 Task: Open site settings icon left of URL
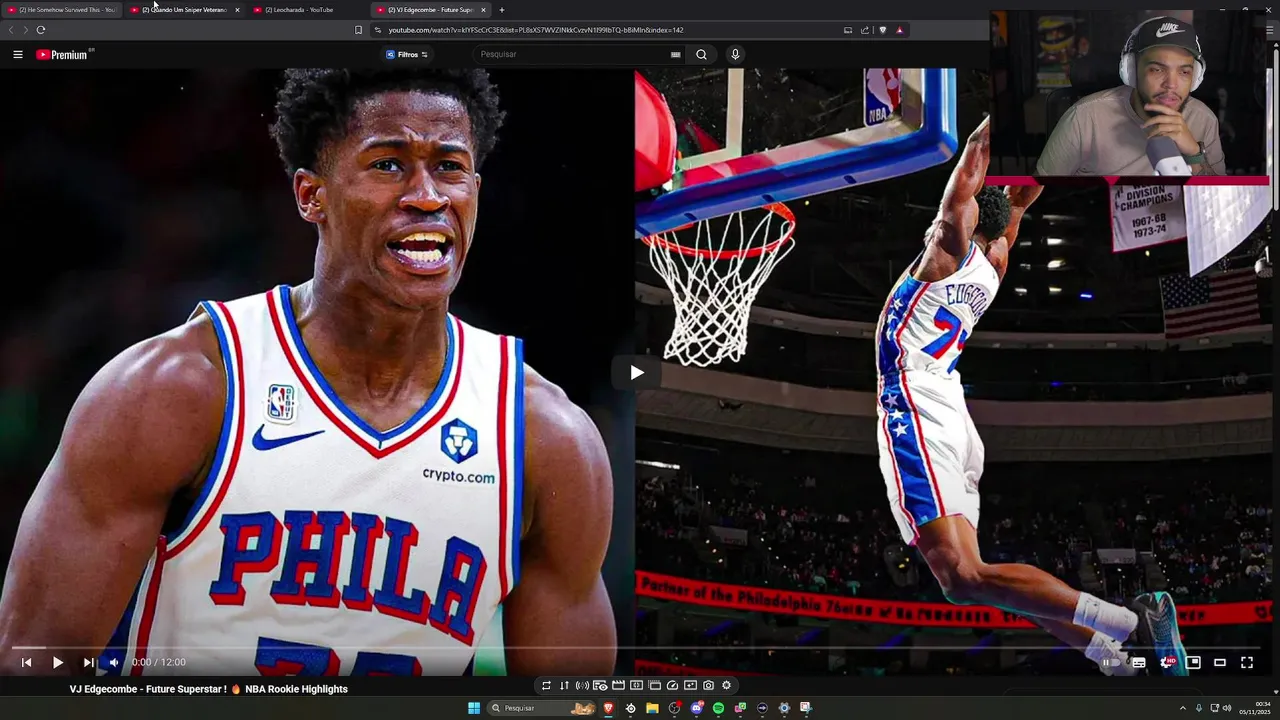click(x=378, y=30)
